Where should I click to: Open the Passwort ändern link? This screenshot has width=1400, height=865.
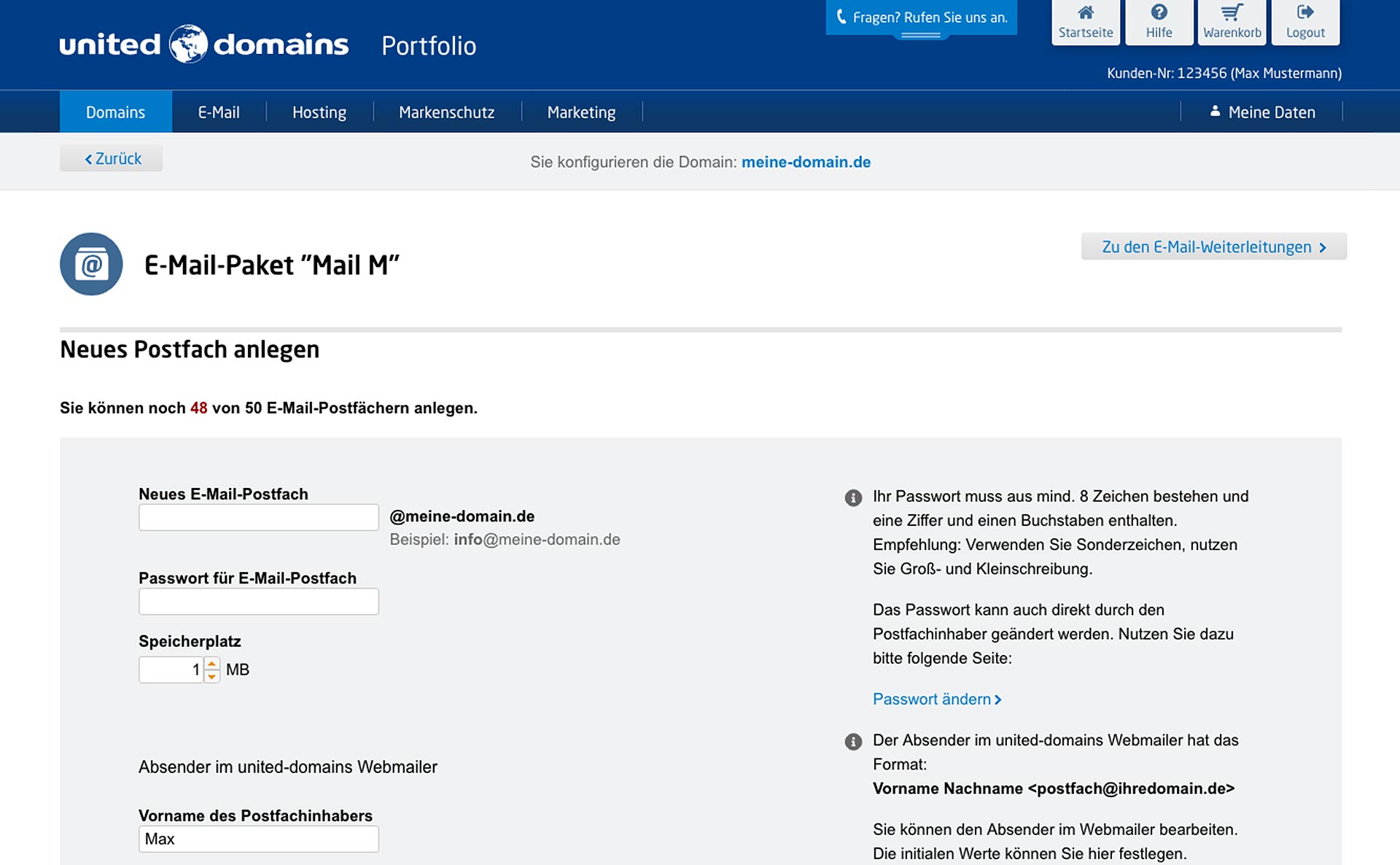click(937, 699)
